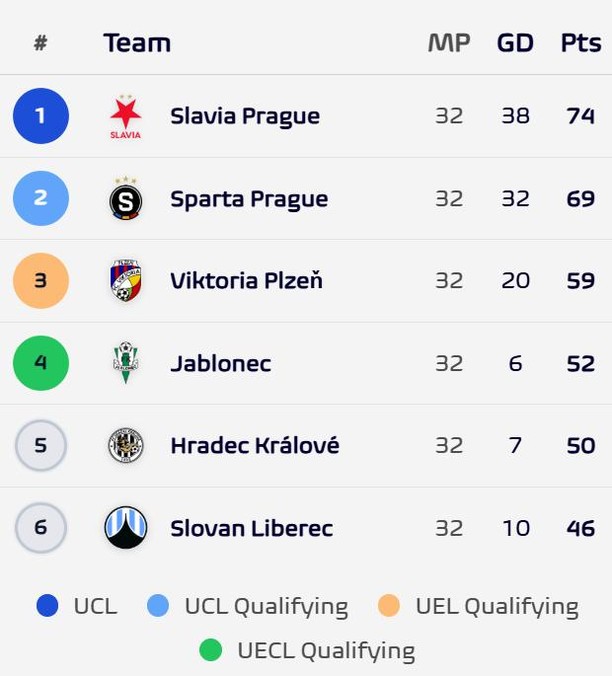
Task: Click the Sparta Prague club crest
Action: 125,198
